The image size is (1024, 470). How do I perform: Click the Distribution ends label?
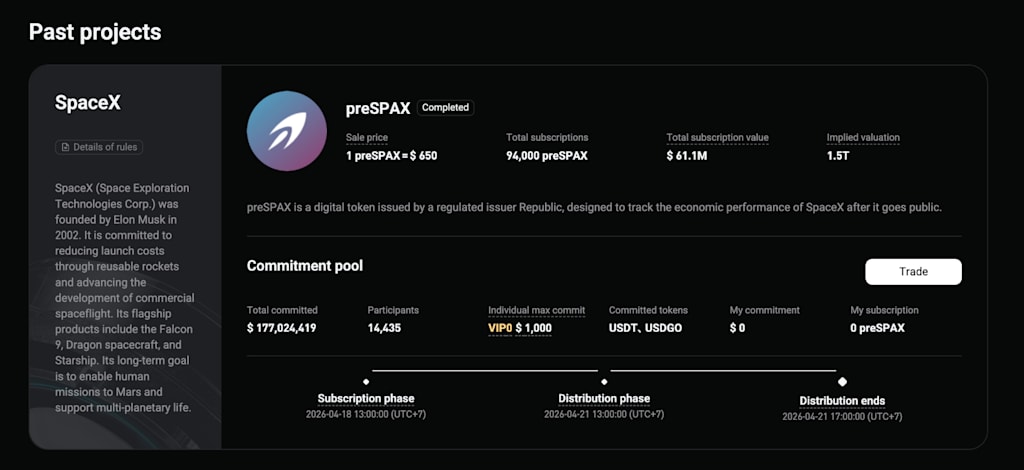coord(842,401)
